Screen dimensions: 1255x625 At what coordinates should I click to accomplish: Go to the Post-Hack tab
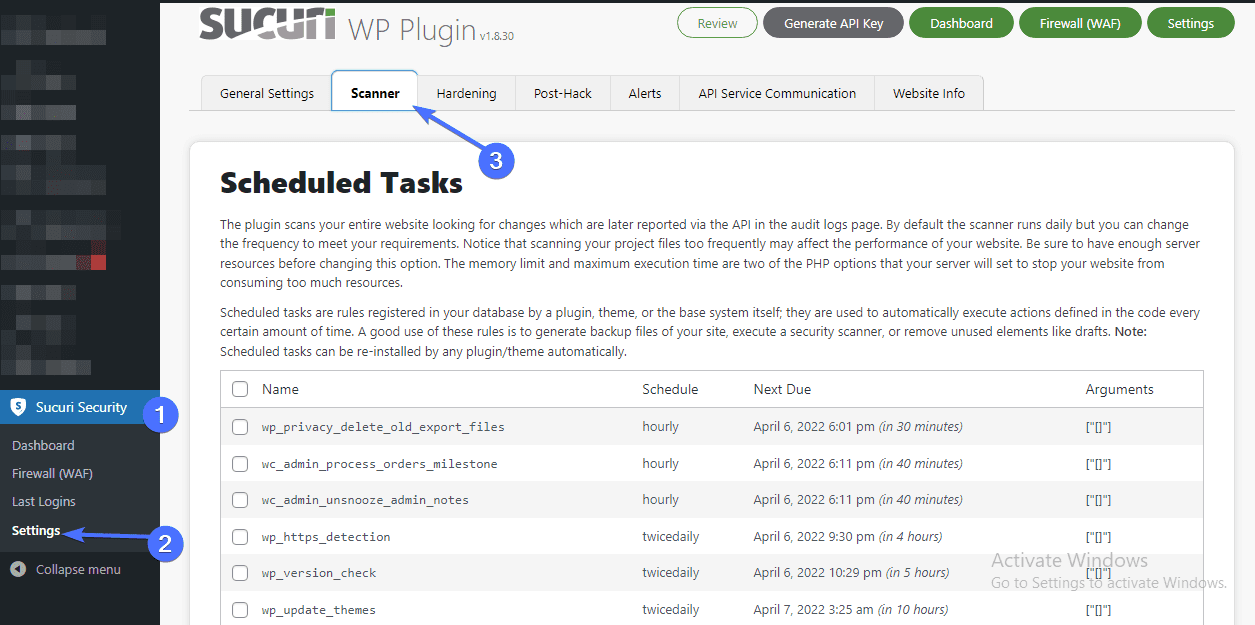(x=563, y=93)
